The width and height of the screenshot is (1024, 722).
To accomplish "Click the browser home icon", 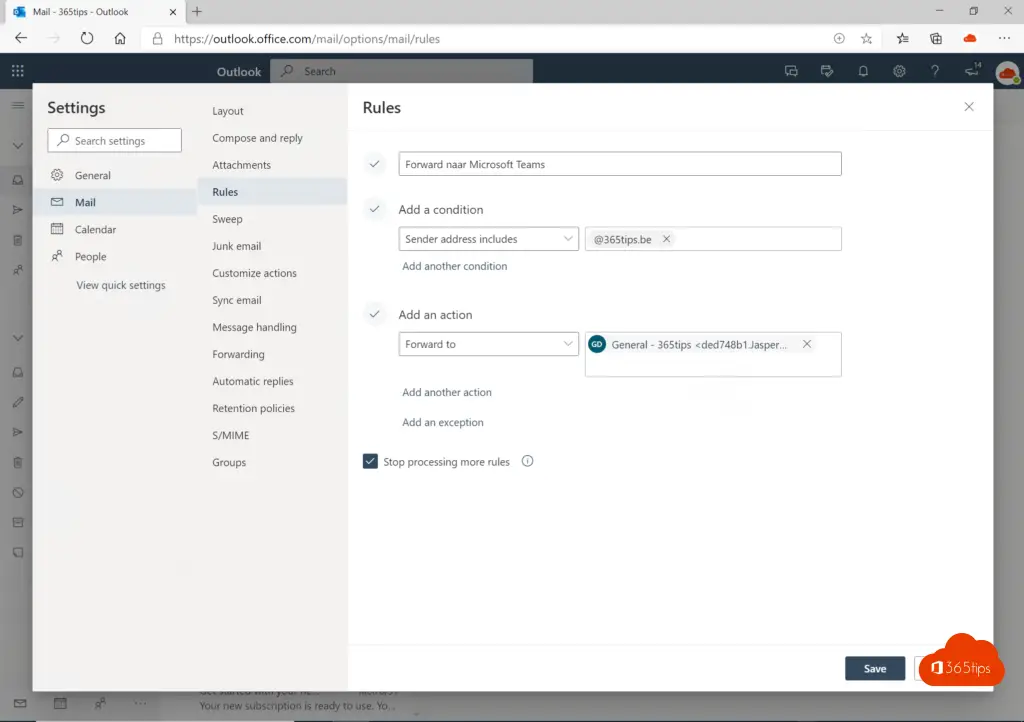I will point(120,39).
